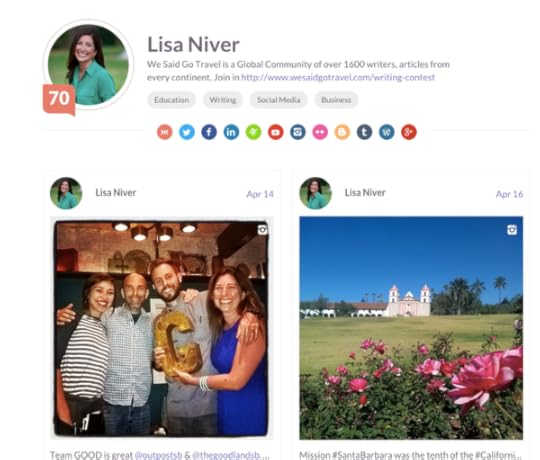Open the Tumblr icon
The image size is (540, 460).
click(364, 132)
